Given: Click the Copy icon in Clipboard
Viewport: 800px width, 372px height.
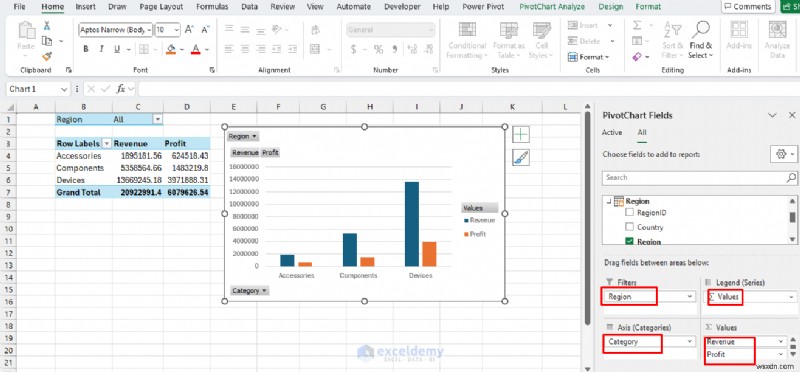Looking at the screenshot, I should click(x=47, y=41).
